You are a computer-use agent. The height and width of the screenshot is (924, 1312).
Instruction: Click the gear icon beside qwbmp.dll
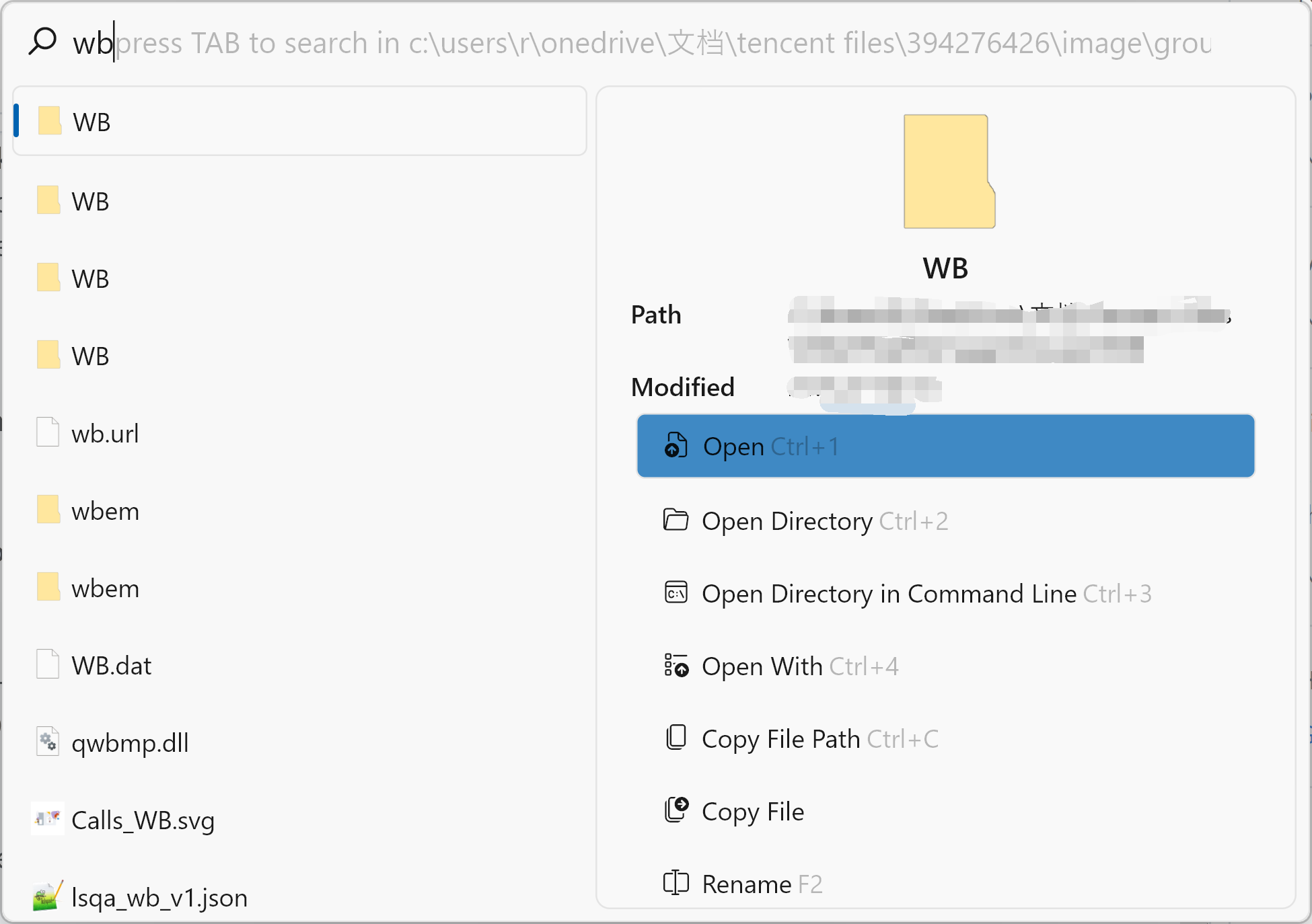click(47, 741)
